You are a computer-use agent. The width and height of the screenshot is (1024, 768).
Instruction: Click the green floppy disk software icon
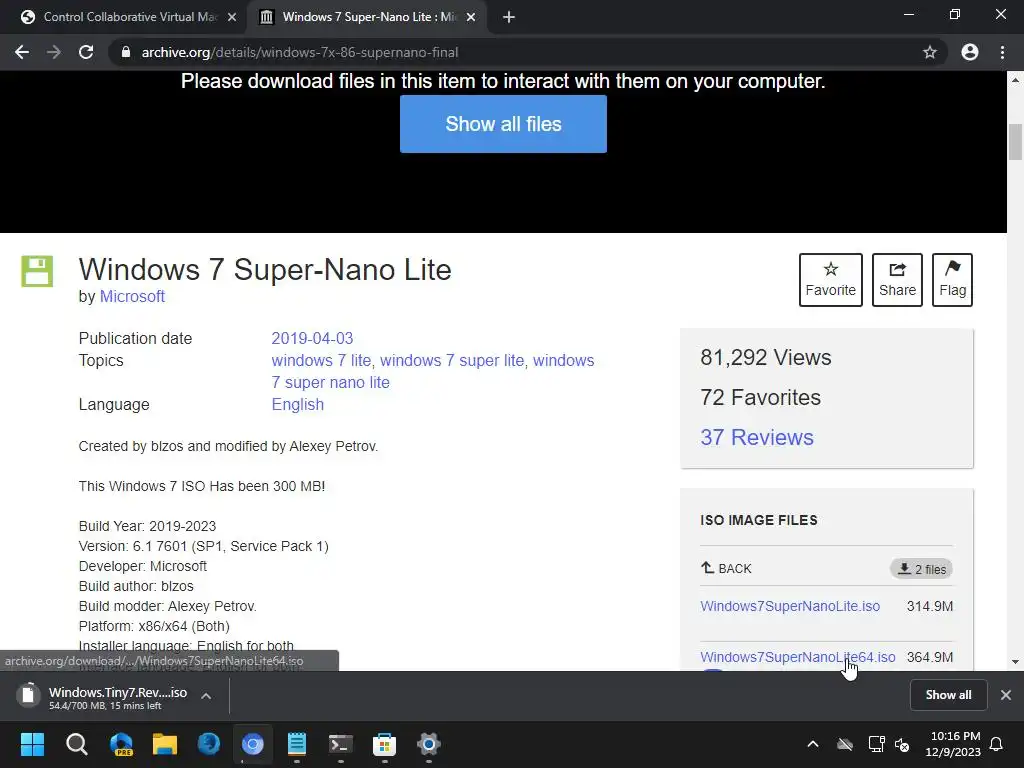[37, 271]
